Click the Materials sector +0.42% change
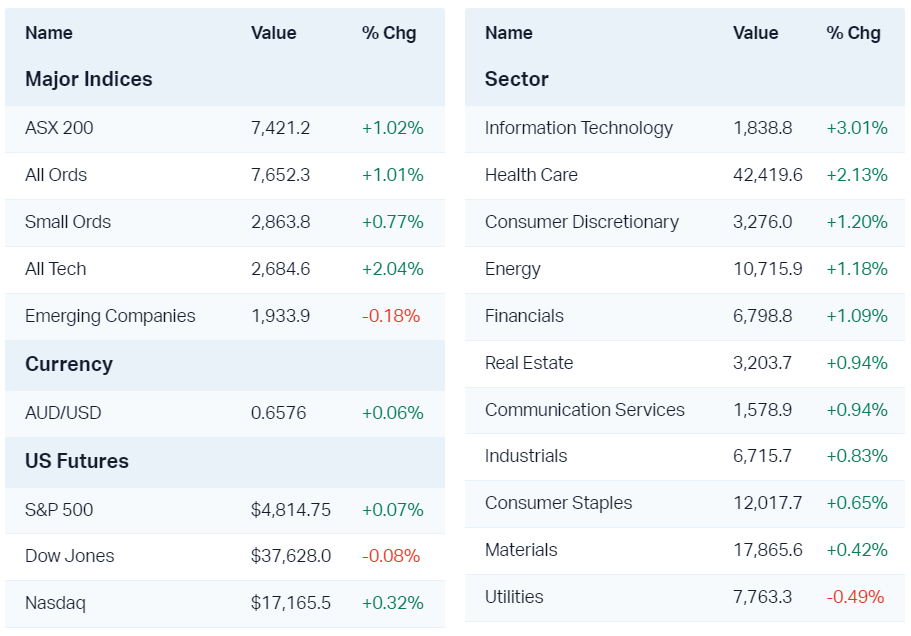Screen dimensions: 911x636 (857, 550)
